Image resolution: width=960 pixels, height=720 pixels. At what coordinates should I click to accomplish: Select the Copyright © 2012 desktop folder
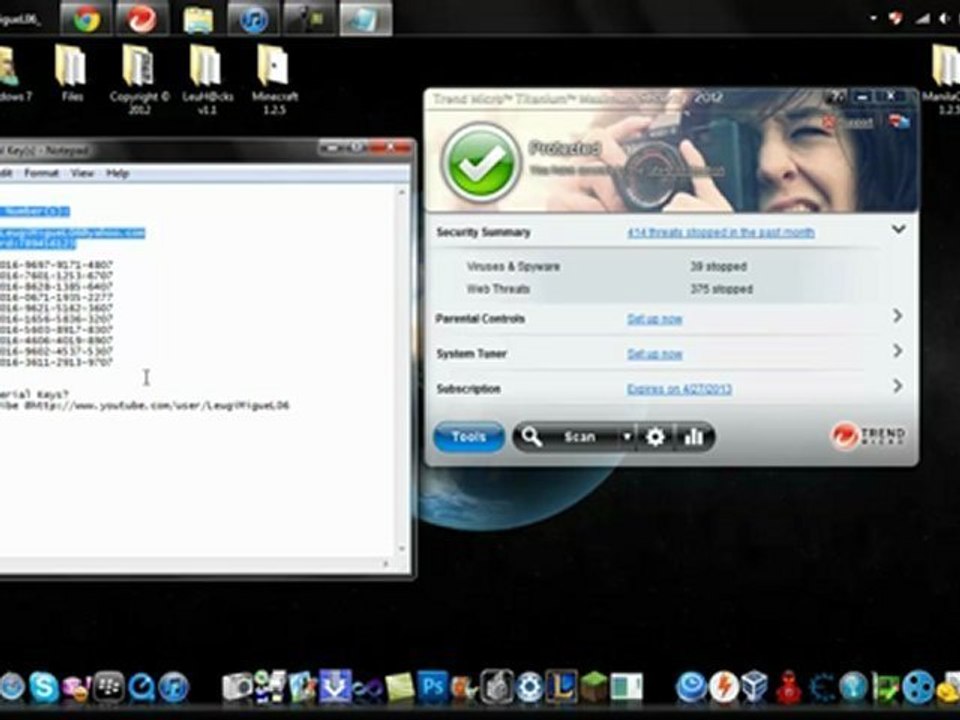139,78
